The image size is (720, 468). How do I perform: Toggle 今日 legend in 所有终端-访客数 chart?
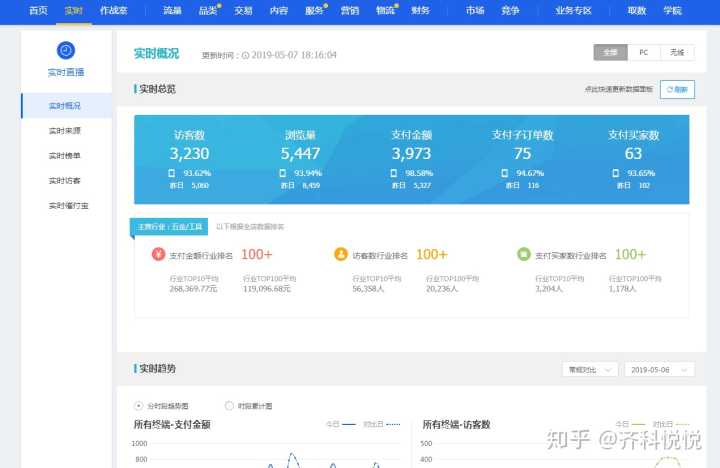[630, 424]
